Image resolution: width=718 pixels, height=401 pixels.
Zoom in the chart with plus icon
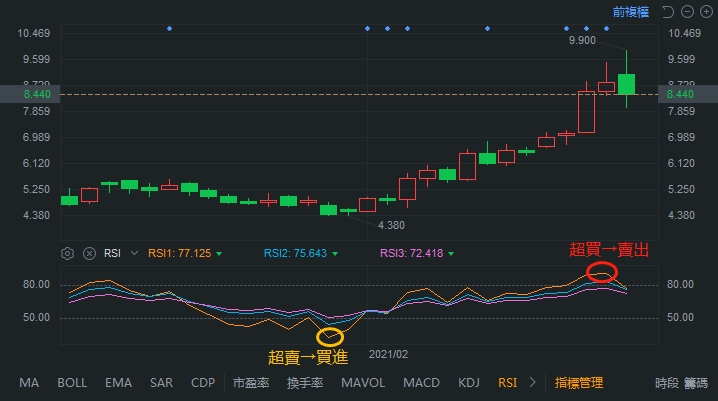tap(706, 11)
